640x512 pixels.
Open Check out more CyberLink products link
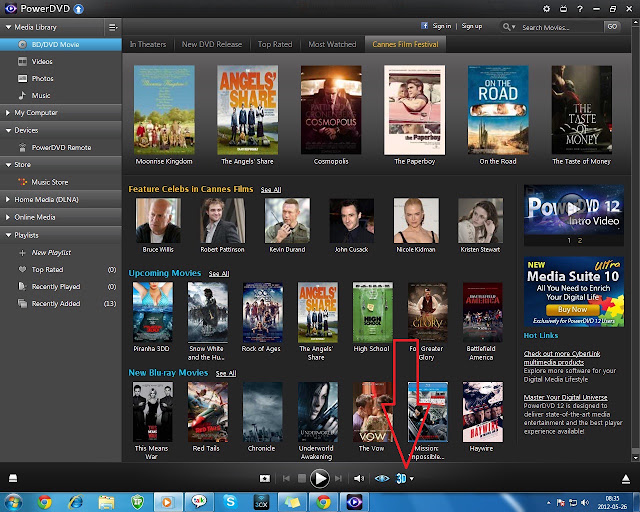coord(562,358)
